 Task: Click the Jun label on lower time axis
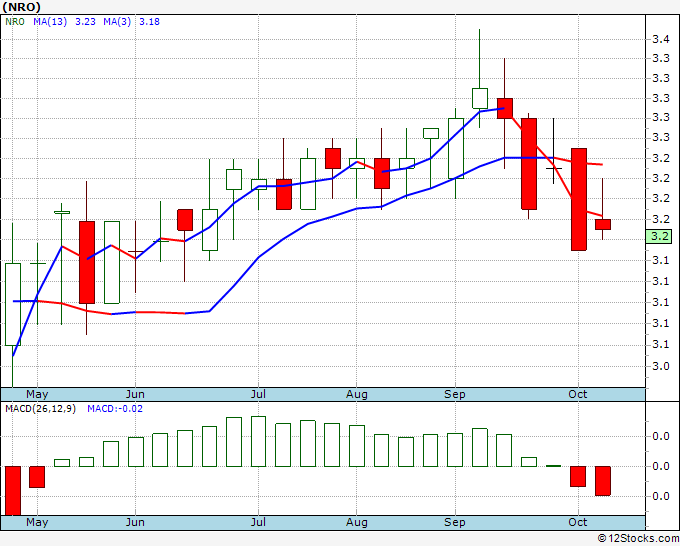(135, 522)
